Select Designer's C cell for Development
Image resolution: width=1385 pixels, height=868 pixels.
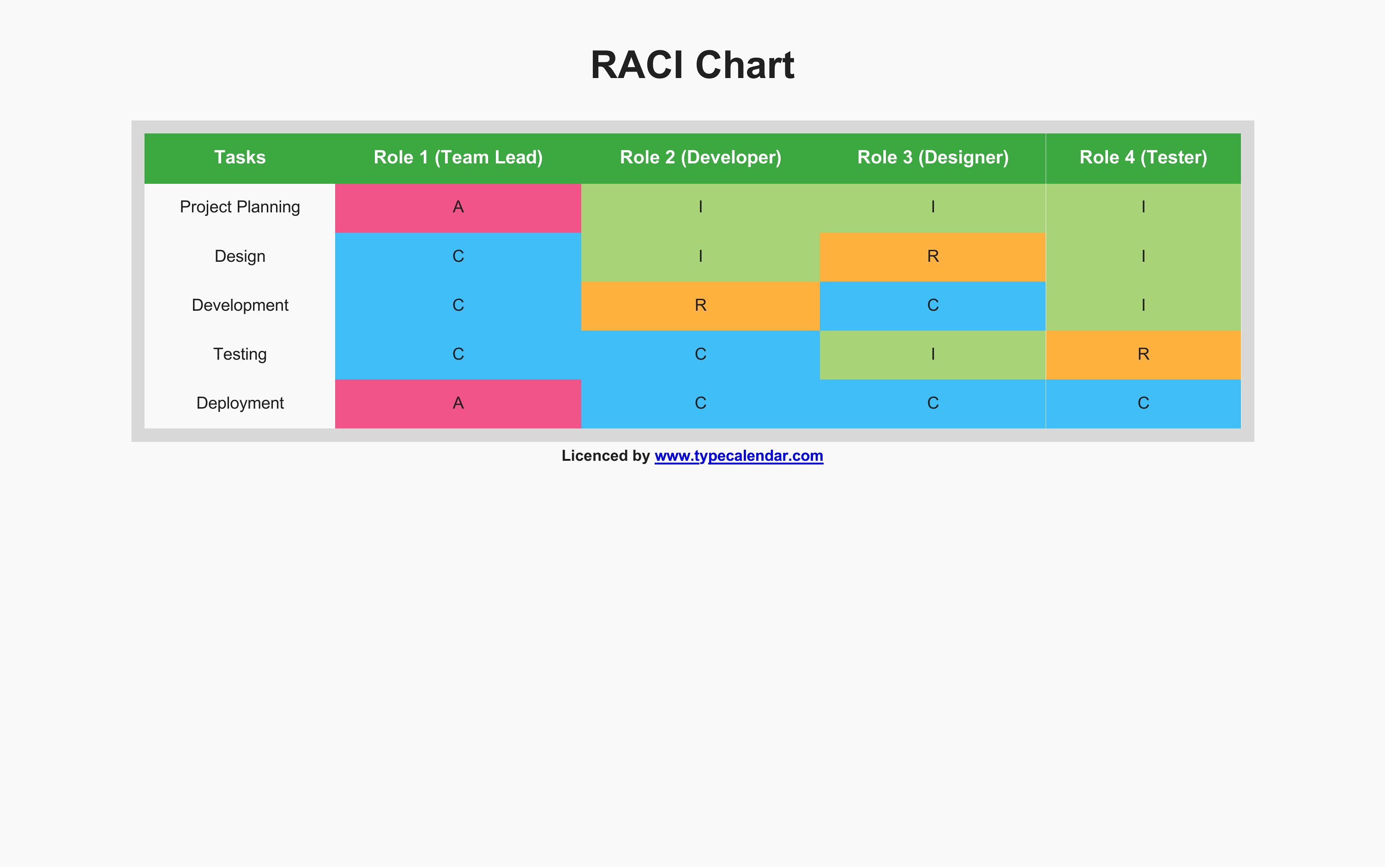933,306
